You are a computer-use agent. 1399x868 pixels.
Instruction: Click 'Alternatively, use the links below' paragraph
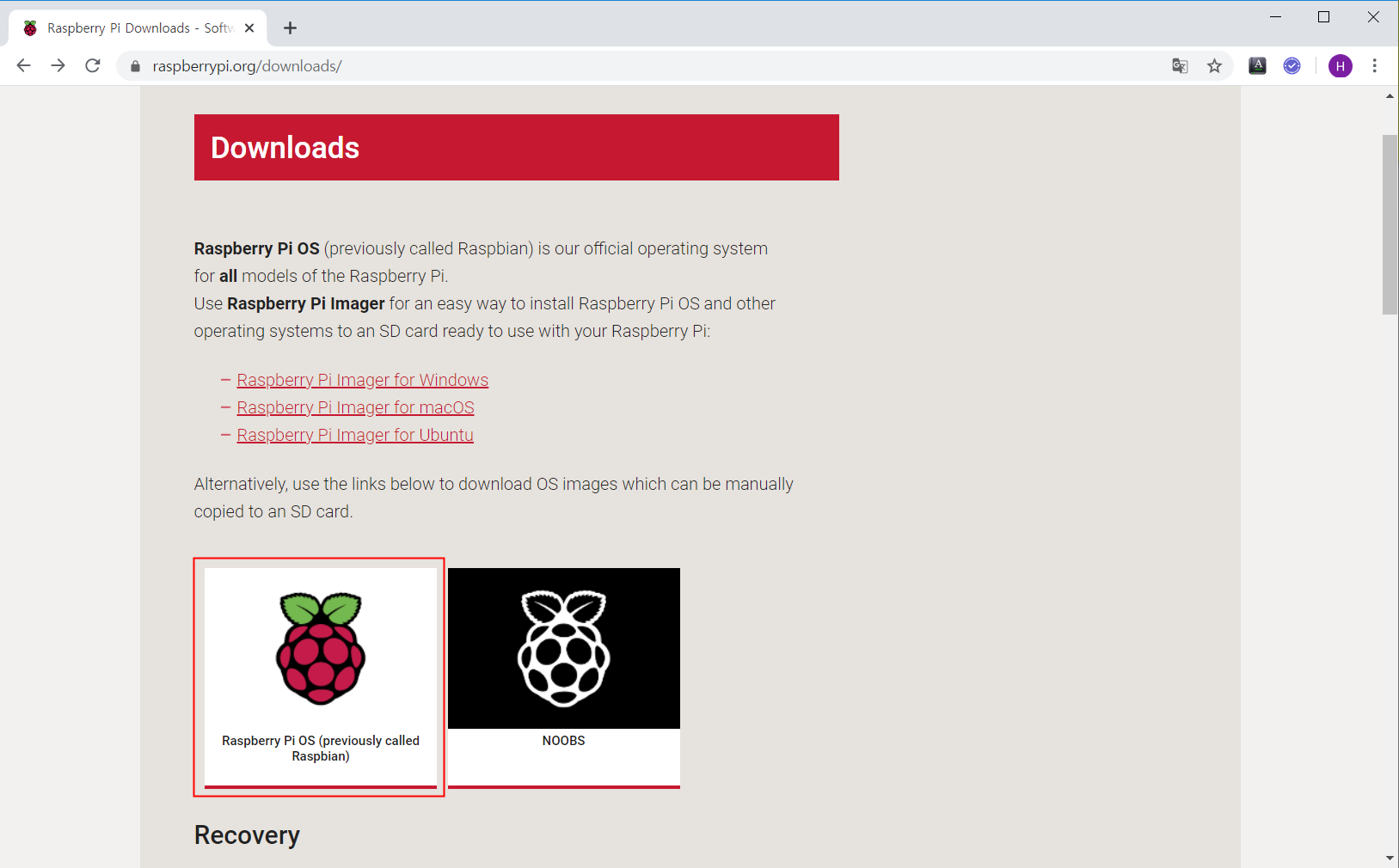click(494, 498)
